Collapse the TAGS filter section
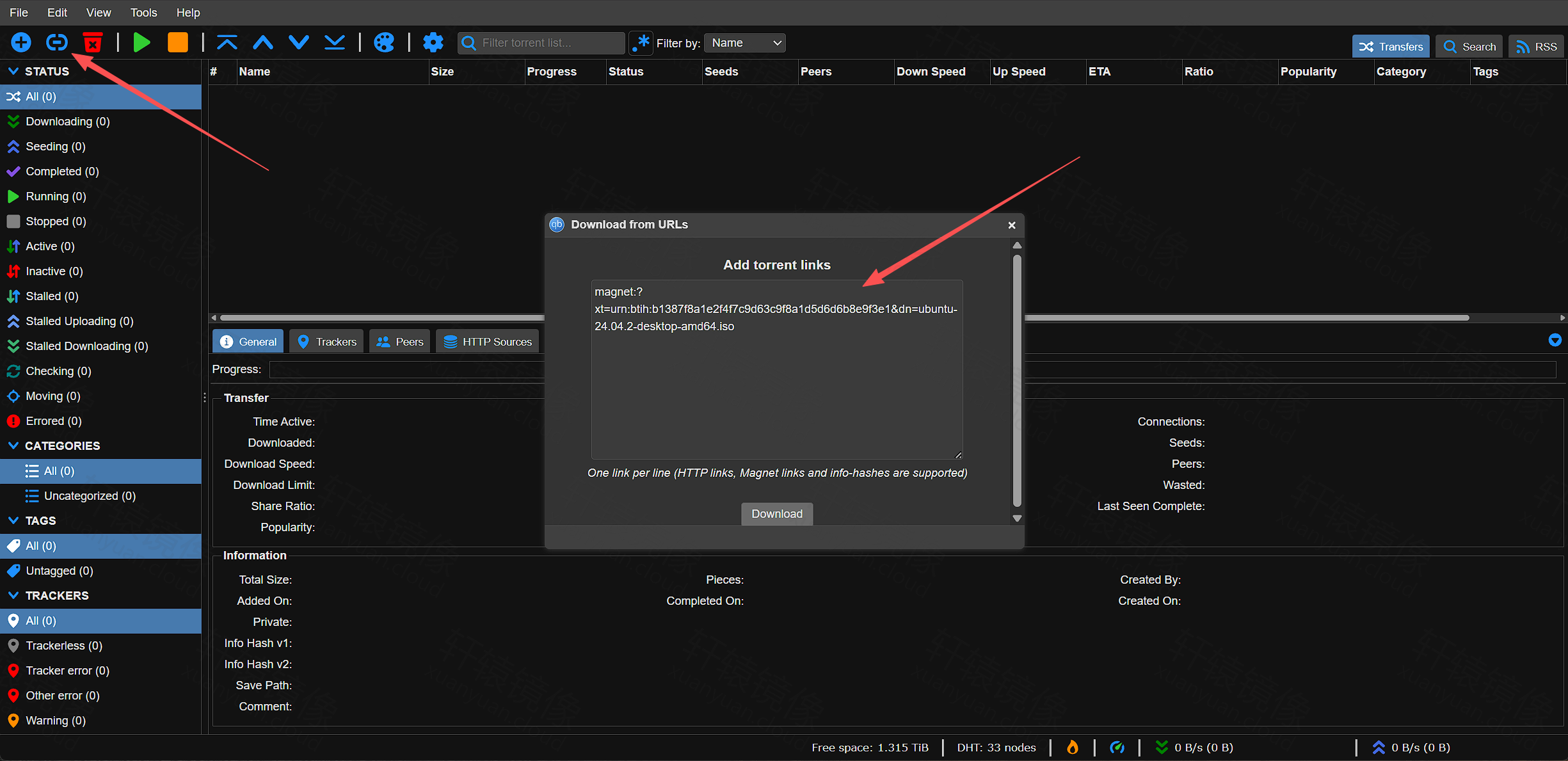The height and width of the screenshot is (761, 1568). (x=13, y=520)
